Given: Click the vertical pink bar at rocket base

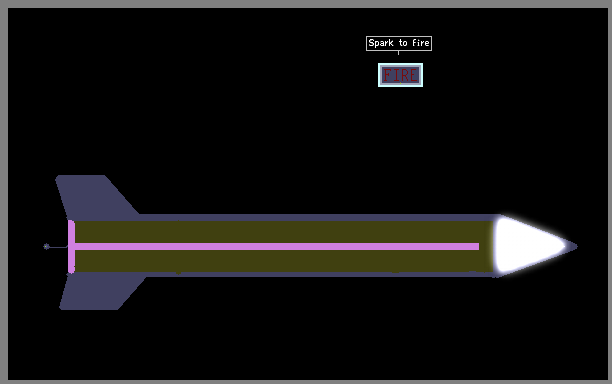Looking at the screenshot, I should [x=71, y=247].
